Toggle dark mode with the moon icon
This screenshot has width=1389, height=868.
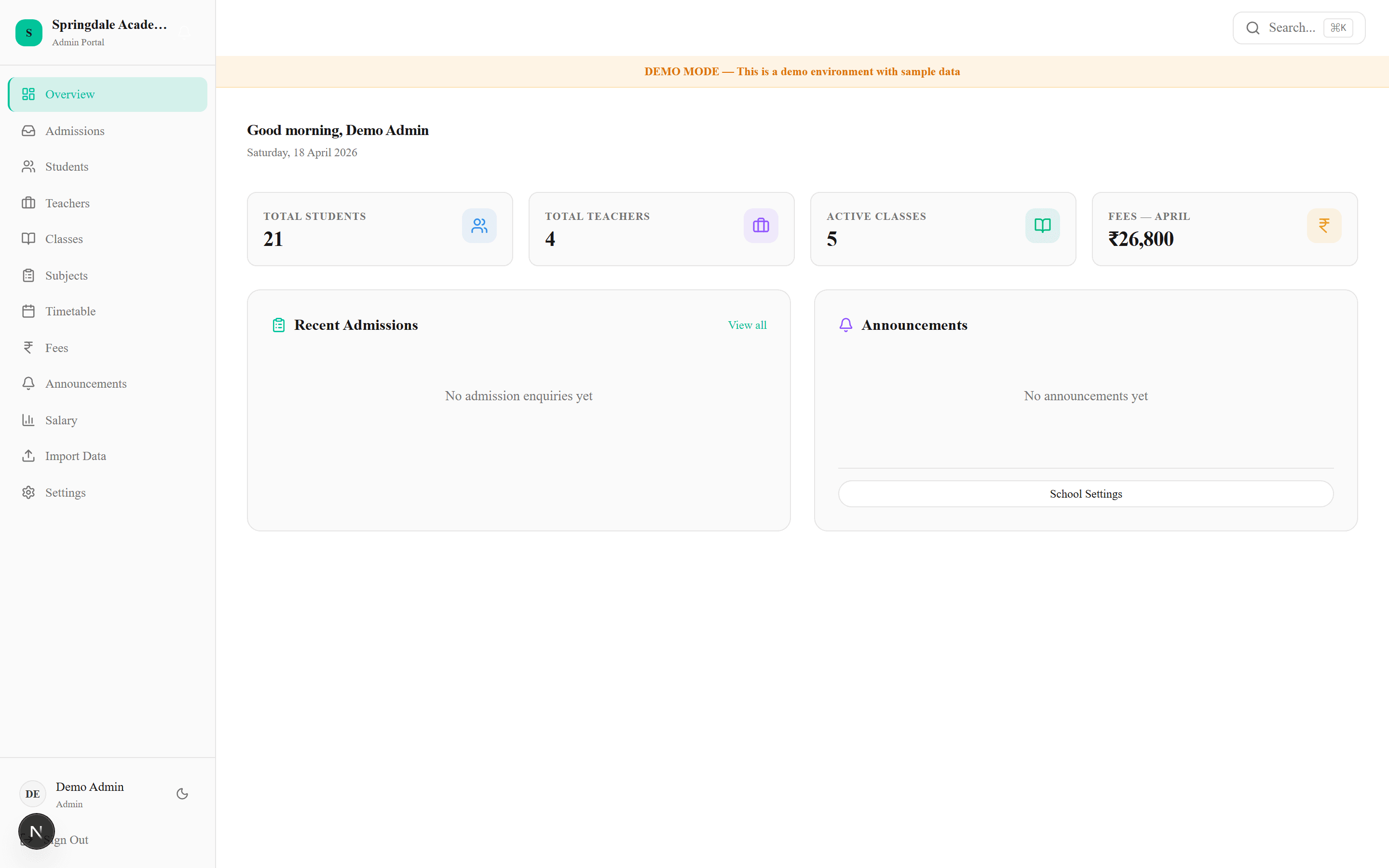(x=182, y=793)
